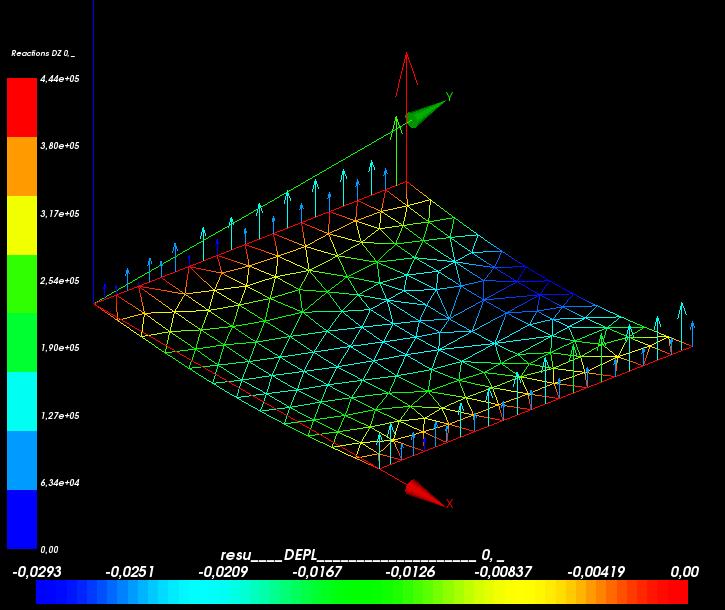The image size is (725, 610).
Task: Select the orange band in reactions legend
Action: click(22, 166)
